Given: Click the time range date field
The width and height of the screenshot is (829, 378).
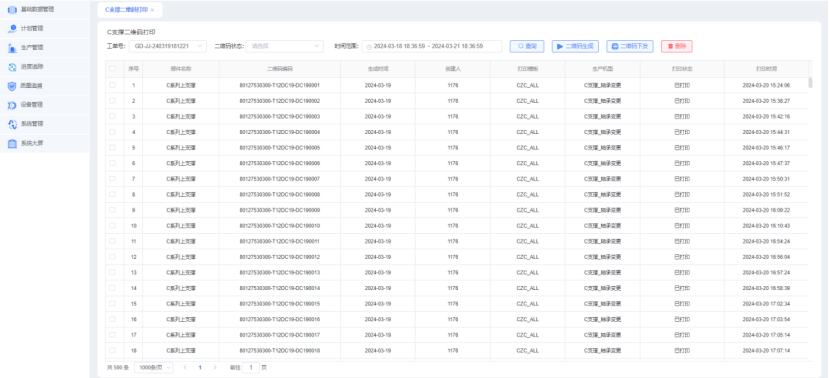Looking at the screenshot, I should tap(432, 47).
